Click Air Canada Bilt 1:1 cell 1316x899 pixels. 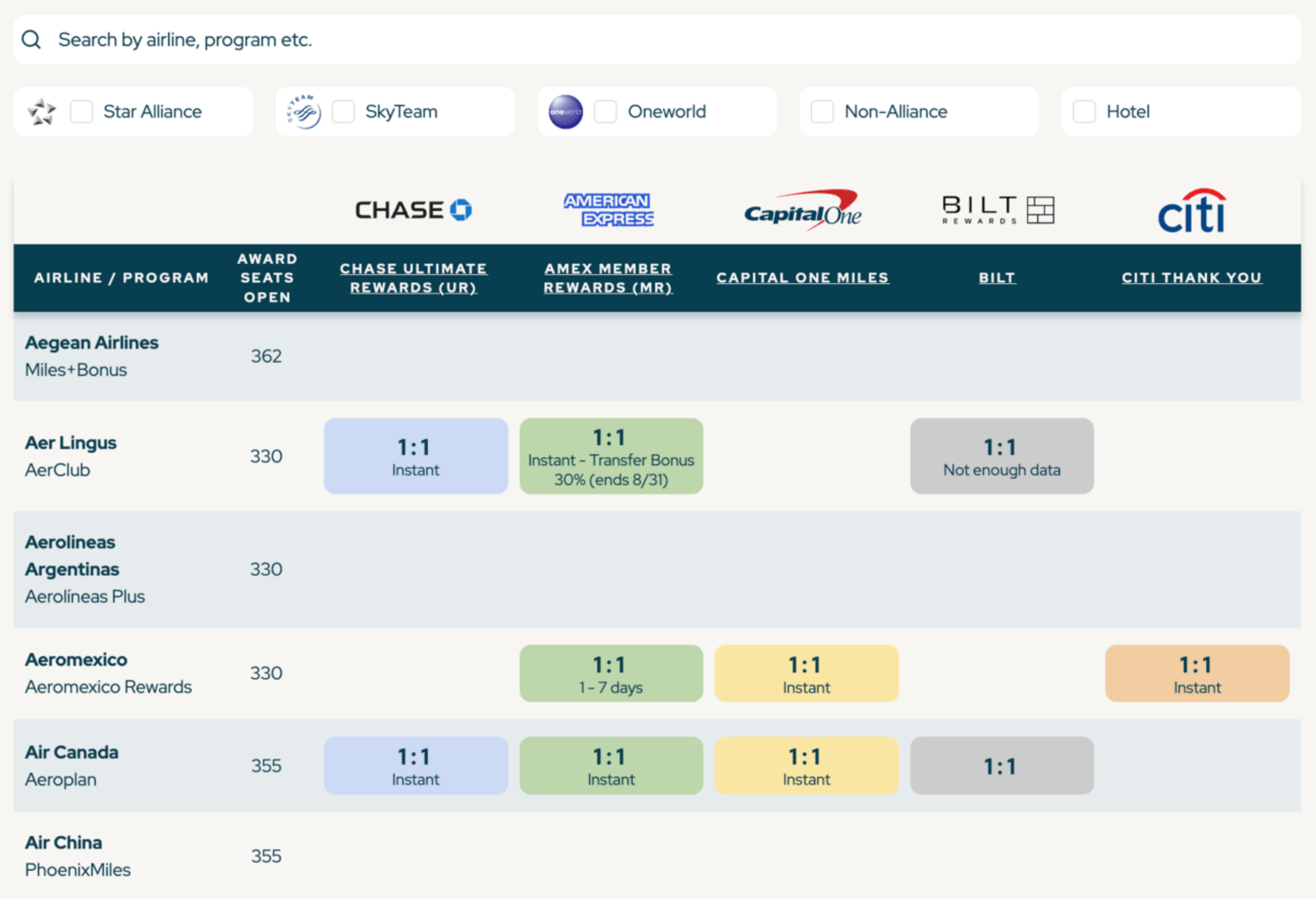click(x=1002, y=765)
